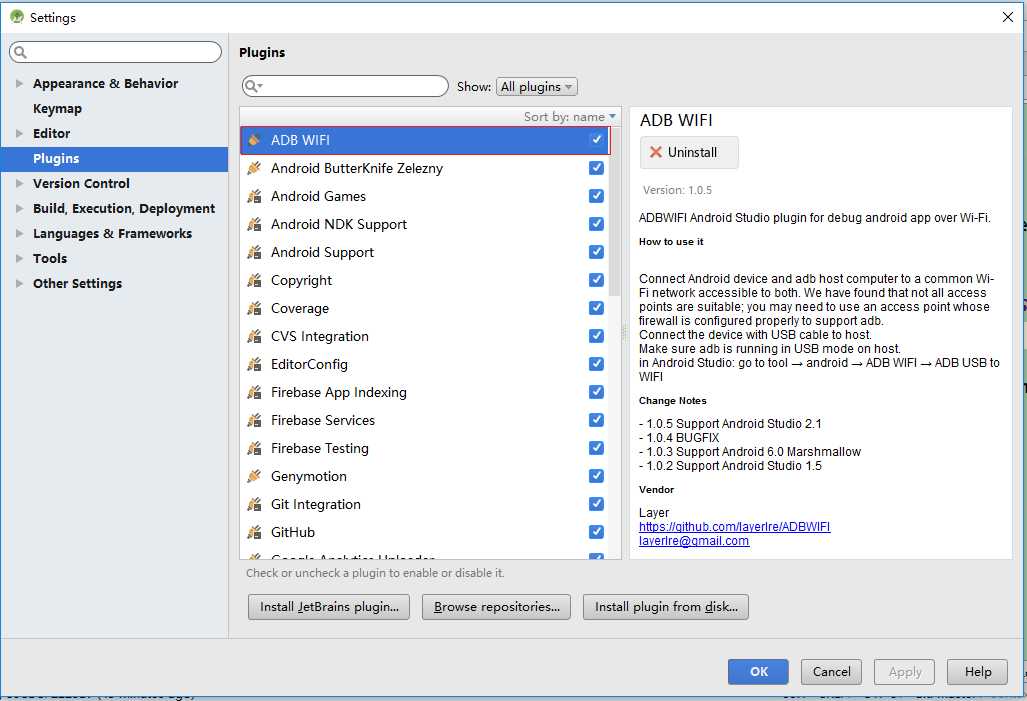This screenshot has width=1027, height=701.
Task: Select the GitHub plugin row
Action: point(426,532)
